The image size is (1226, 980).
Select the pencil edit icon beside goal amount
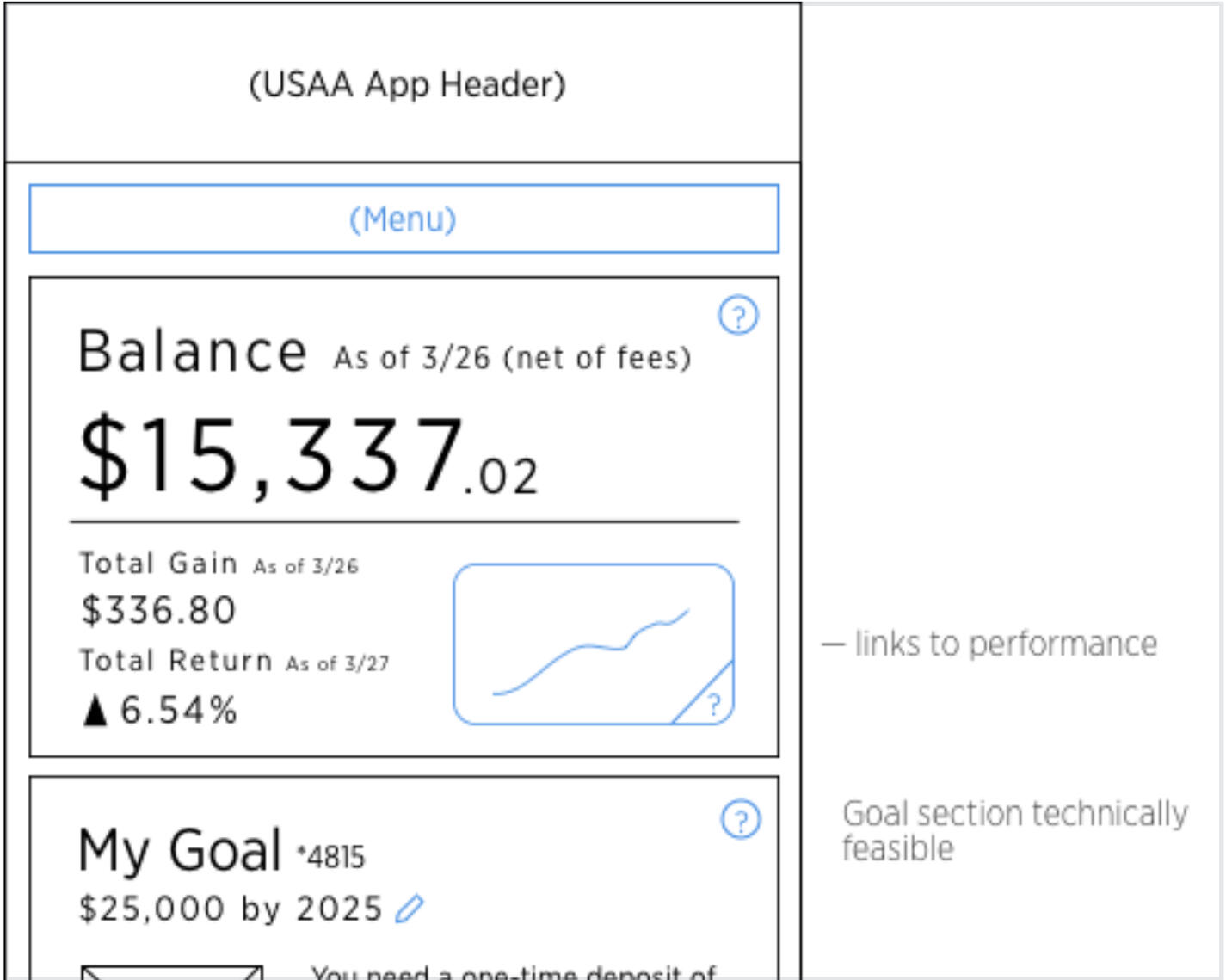tap(410, 908)
